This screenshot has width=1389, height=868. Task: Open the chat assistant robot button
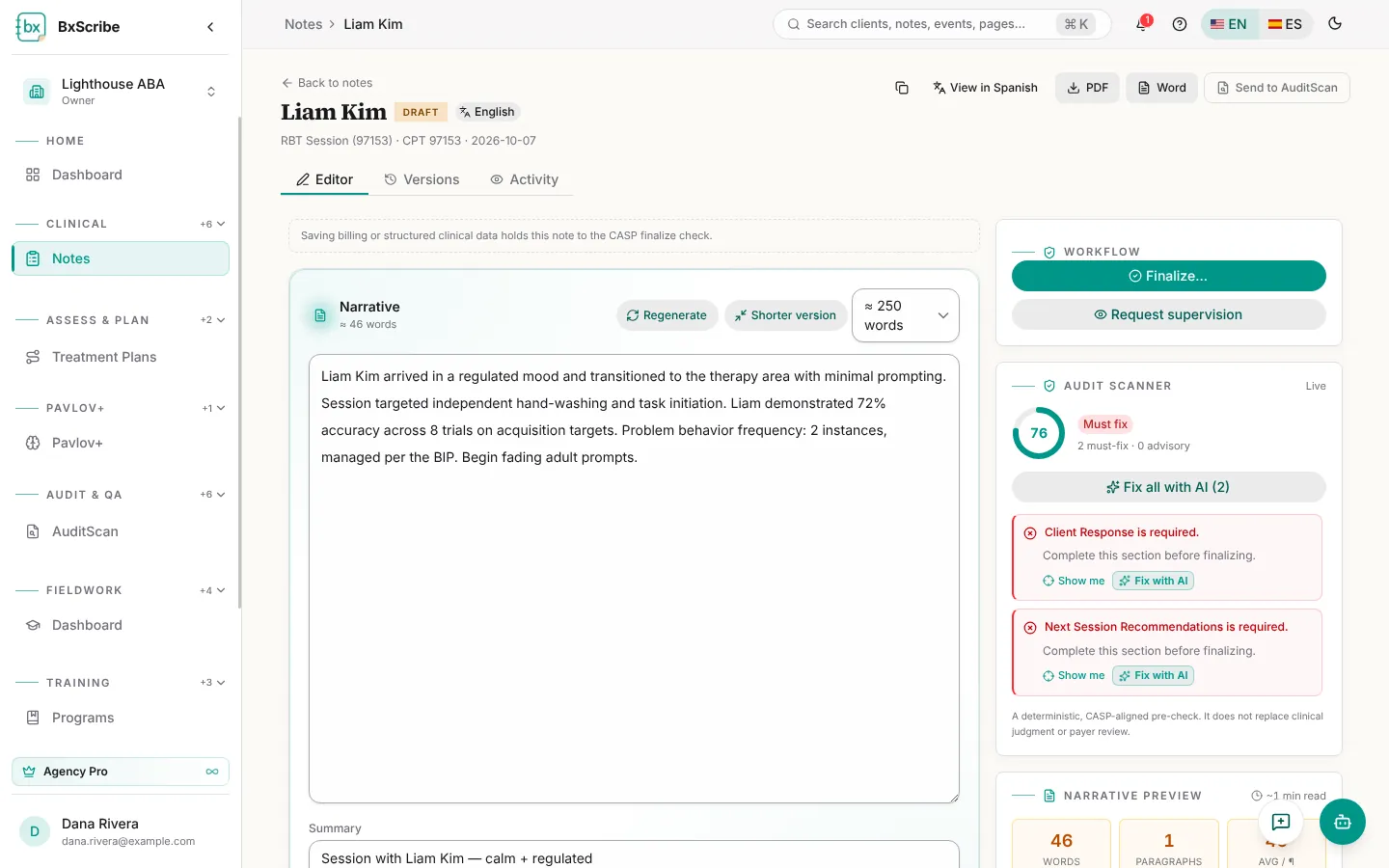[x=1343, y=822]
